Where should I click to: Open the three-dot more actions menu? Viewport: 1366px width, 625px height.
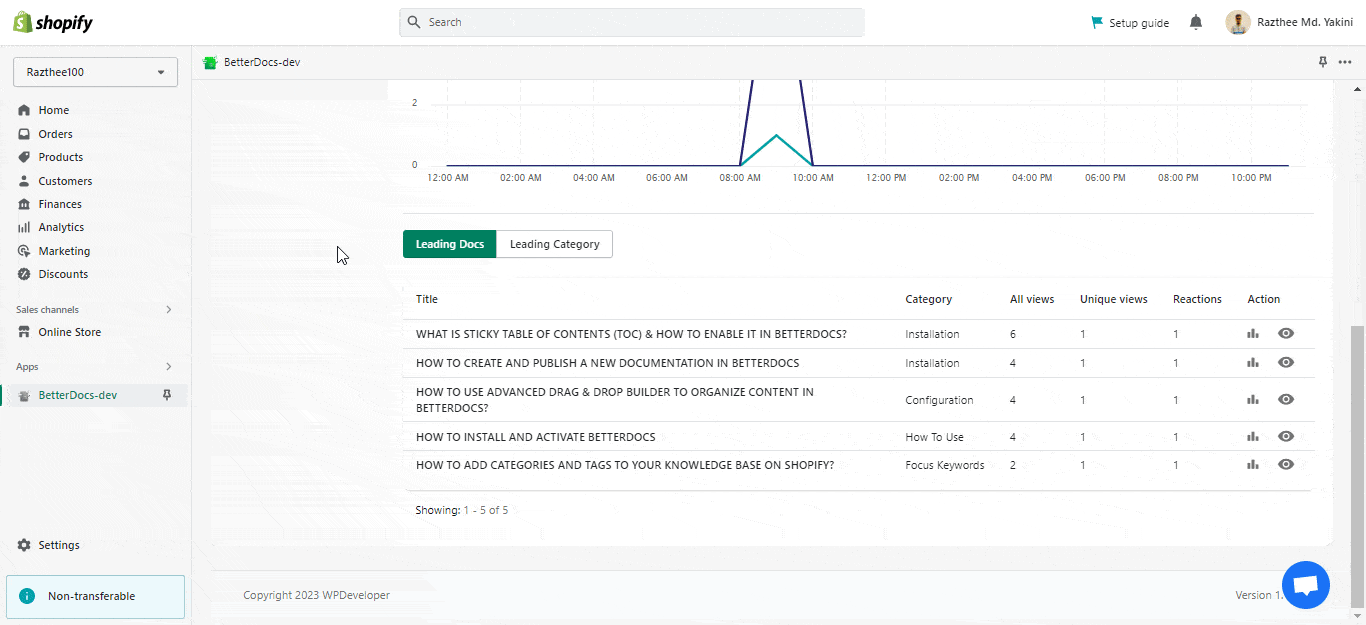point(1345,62)
